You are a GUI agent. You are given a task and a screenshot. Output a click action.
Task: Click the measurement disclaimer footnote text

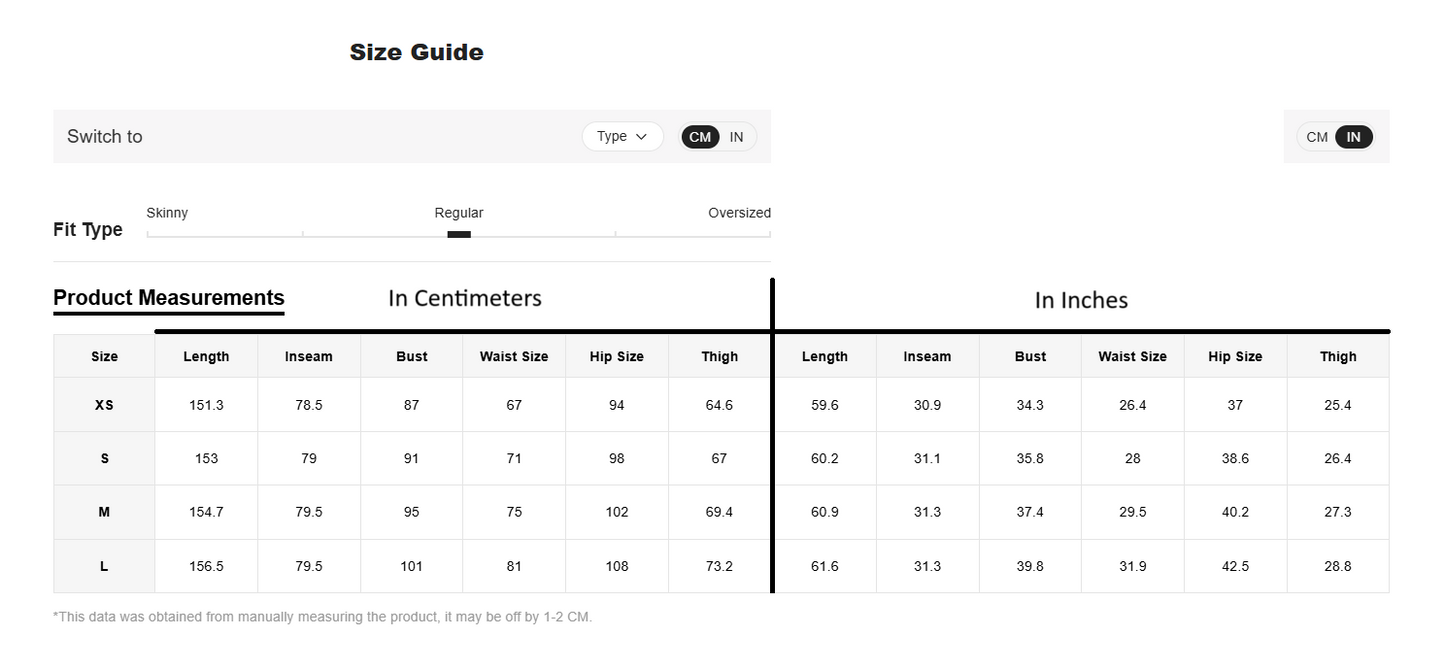tap(322, 616)
